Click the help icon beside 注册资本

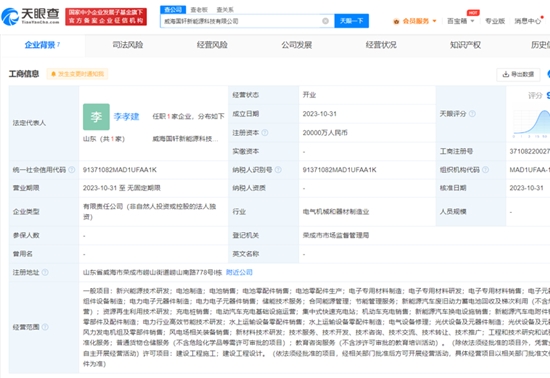coord(265,133)
